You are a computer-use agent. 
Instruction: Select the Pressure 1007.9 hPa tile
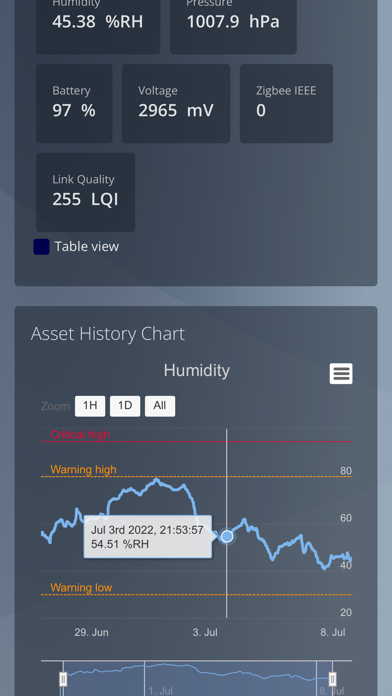click(x=234, y=24)
